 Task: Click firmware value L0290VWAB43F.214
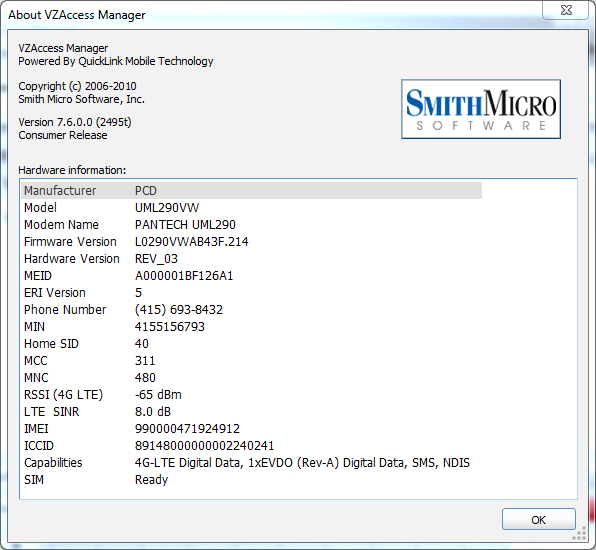click(192, 242)
